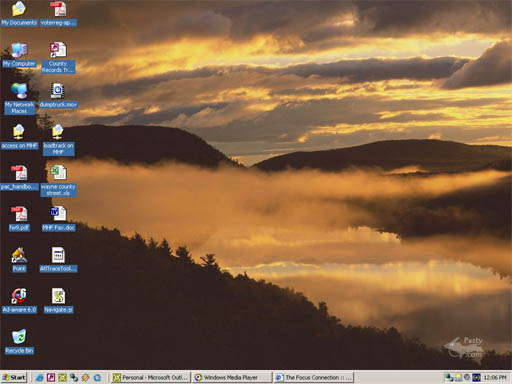Viewport: 512px width, 384px height.
Task: Click the 'fw9.pdf' label text
Action: [19, 228]
